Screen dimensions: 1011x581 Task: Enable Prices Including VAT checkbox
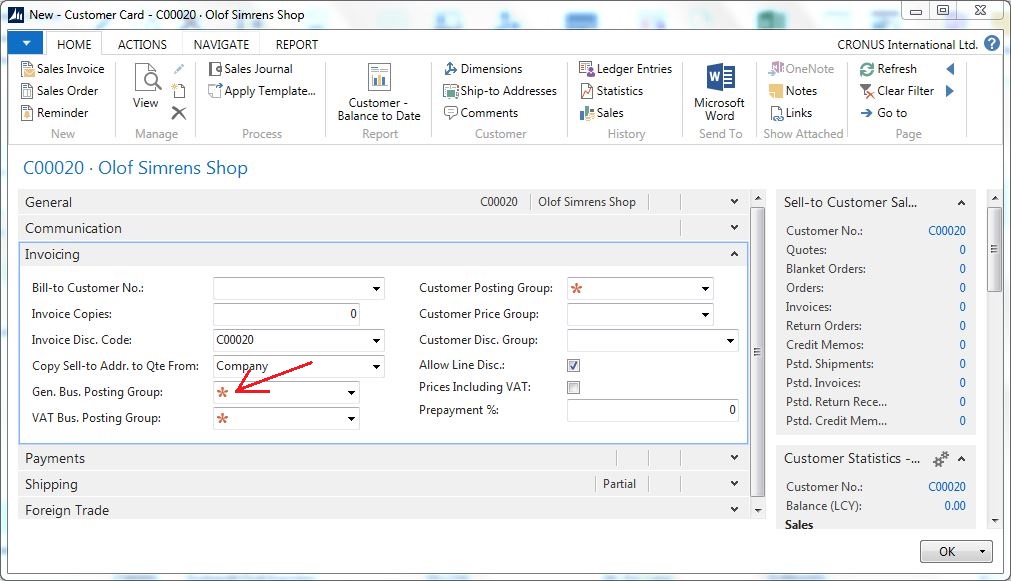(573, 387)
